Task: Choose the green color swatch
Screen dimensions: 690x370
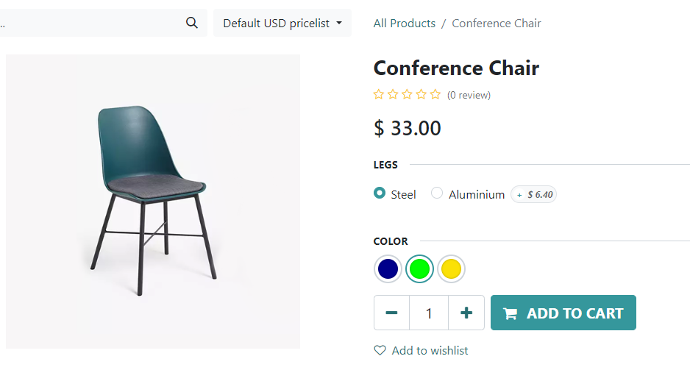Action: (419, 269)
